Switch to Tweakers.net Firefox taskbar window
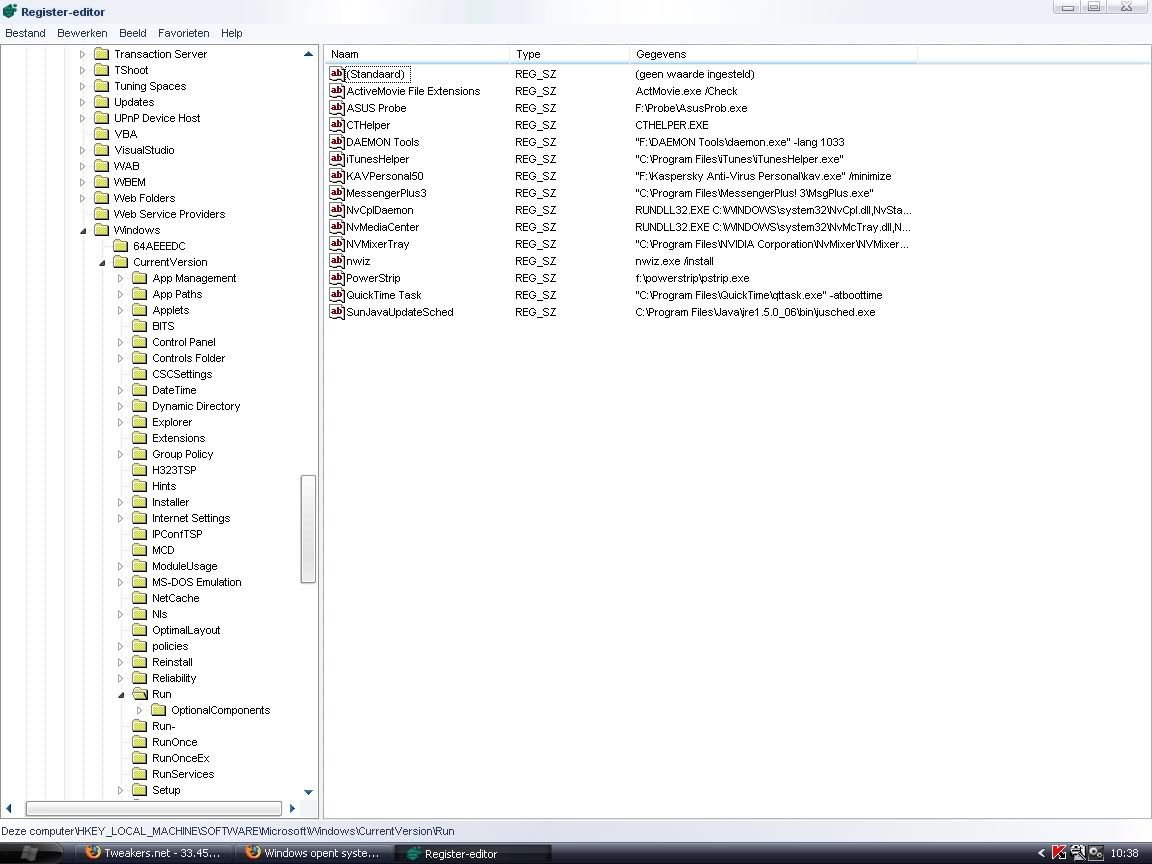 153,853
